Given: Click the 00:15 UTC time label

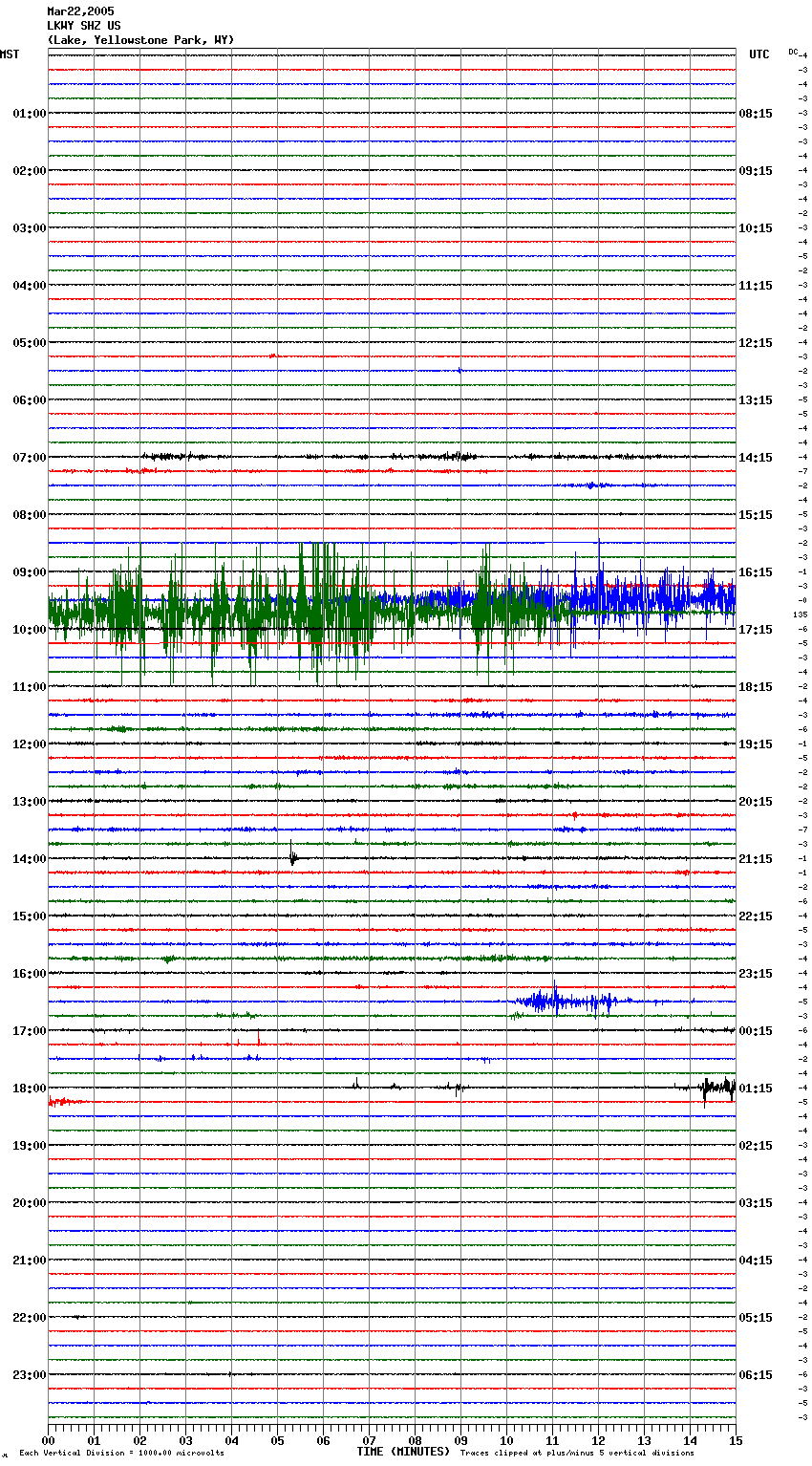Looking at the screenshot, I should pyautogui.click(x=756, y=1031).
